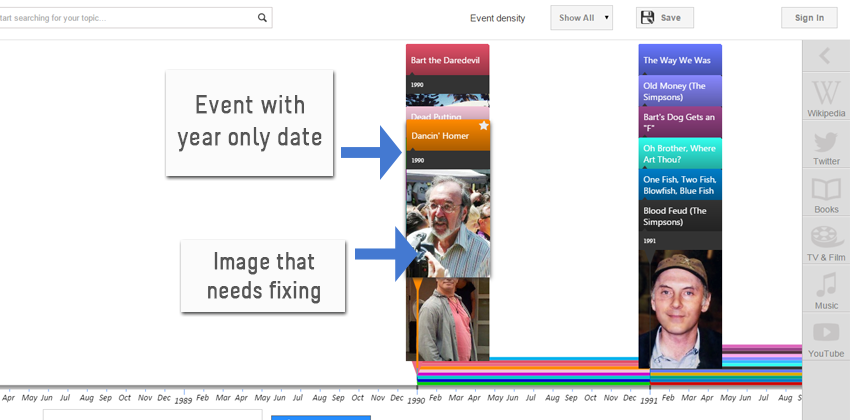Collapse the right sidebar with chevron
Viewport: 850px width, 420px height.
point(825,56)
